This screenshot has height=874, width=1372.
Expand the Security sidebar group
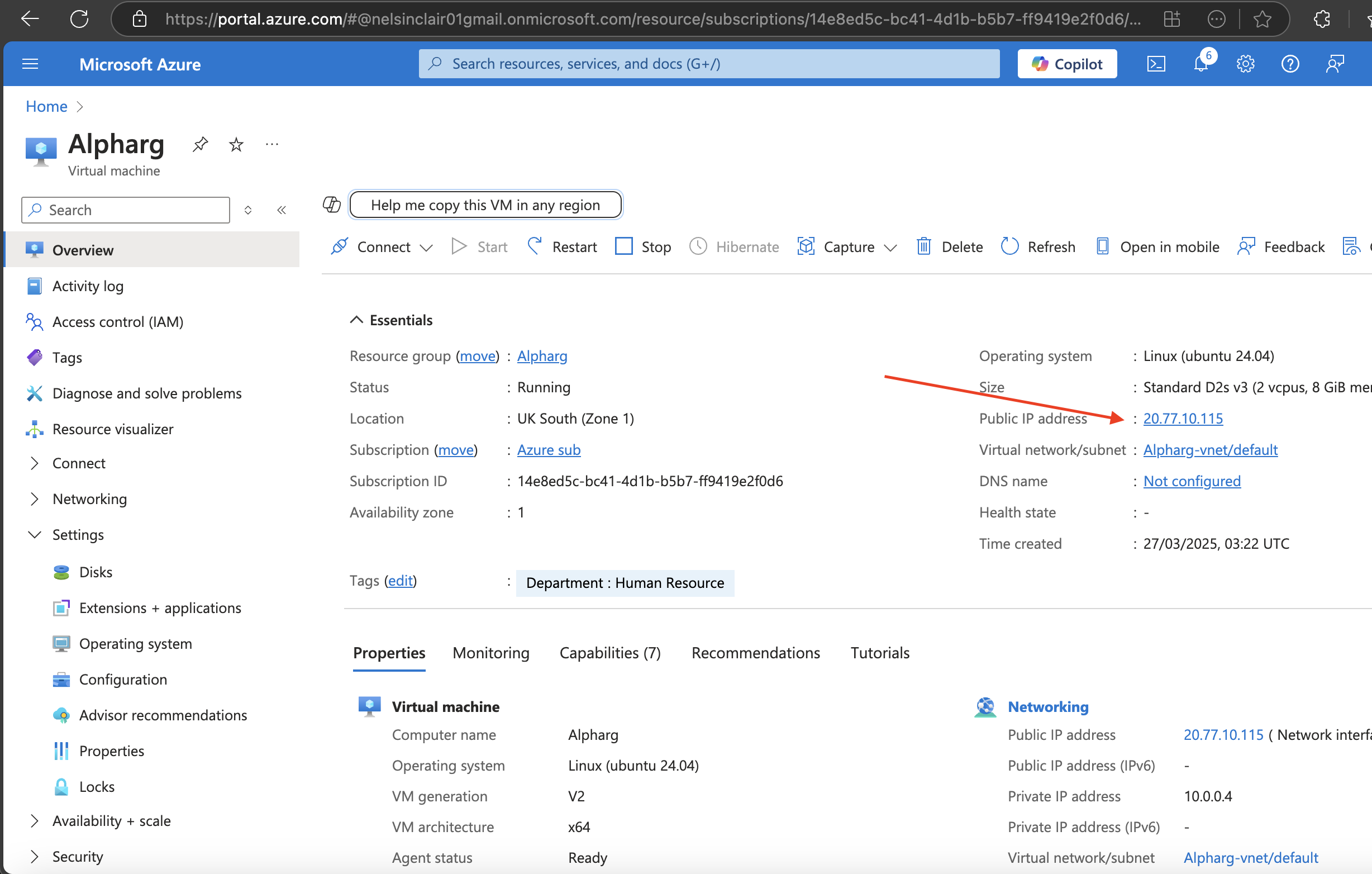point(34,856)
